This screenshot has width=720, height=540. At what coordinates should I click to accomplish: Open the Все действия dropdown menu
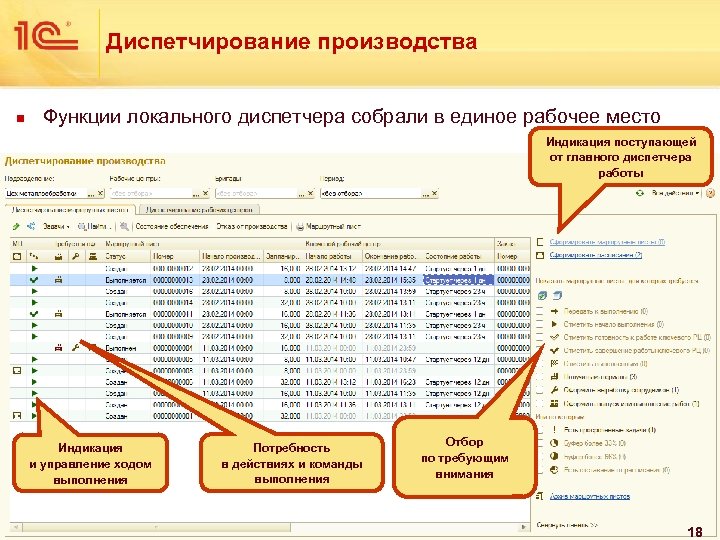(x=675, y=193)
